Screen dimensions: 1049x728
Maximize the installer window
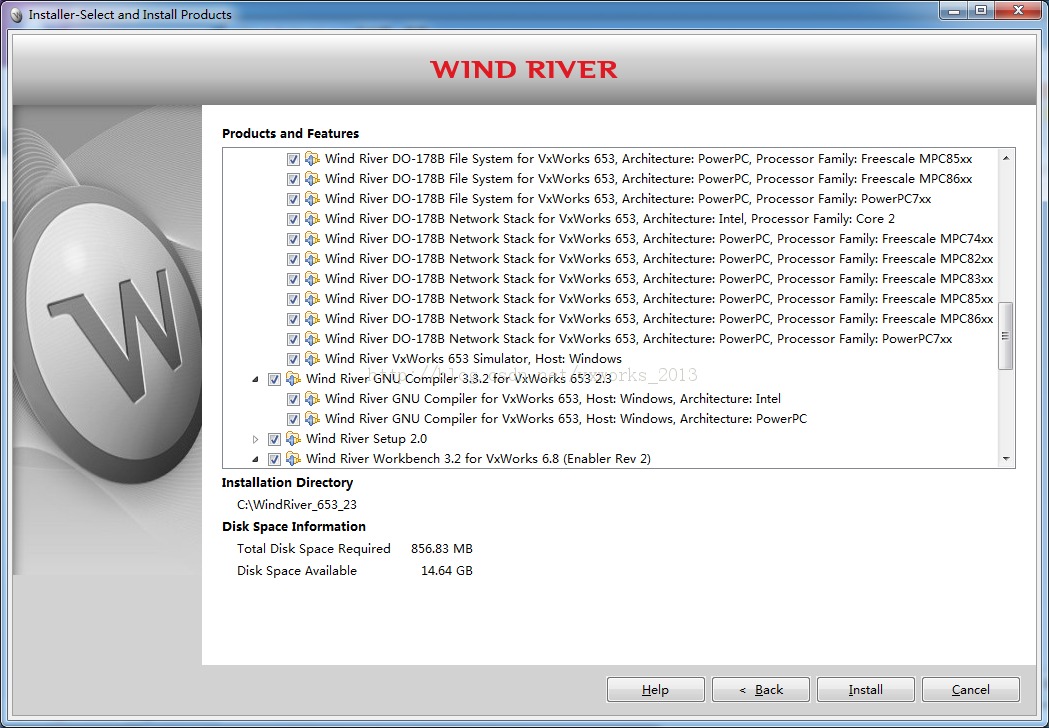click(980, 11)
